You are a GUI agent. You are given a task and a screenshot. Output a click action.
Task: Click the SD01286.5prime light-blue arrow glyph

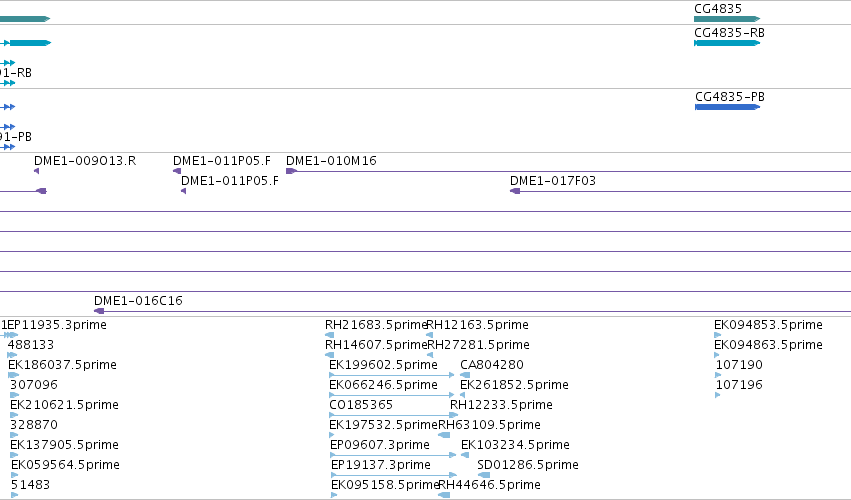point(484,475)
